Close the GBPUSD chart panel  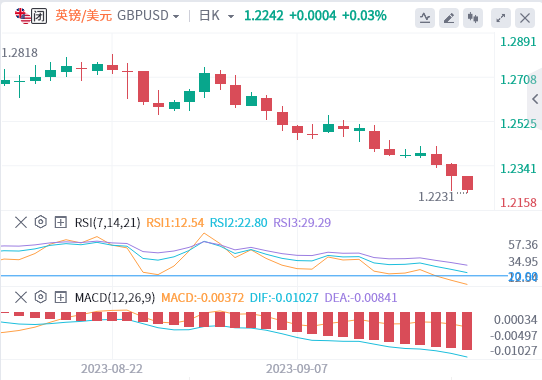click(525, 18)
